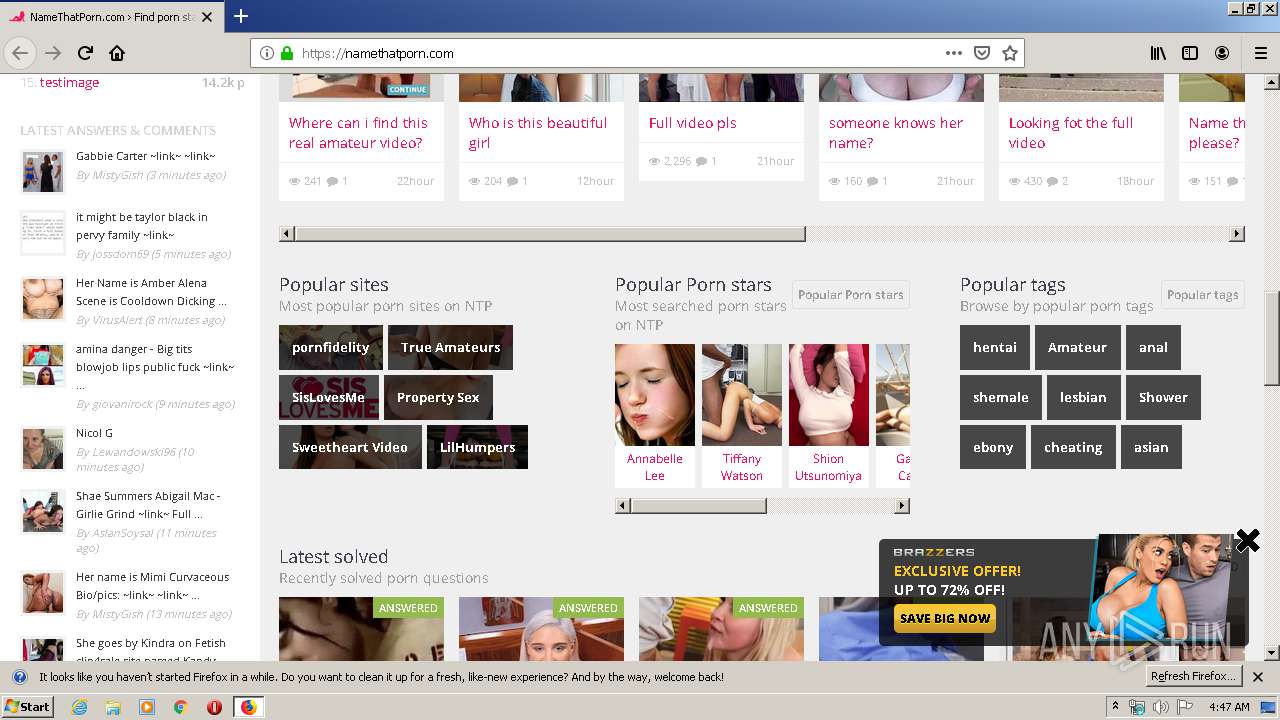Viewport: 1280px width, 720px height.
Task: Launch Internet Explorer from taskbar
Action: (80, 707)
